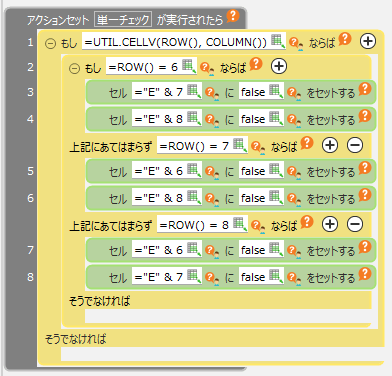This screenshot has height=376, width=392.
Task: Select line number 5 in the left gutter
Action: pyautogui.click(x=31, y=171)
